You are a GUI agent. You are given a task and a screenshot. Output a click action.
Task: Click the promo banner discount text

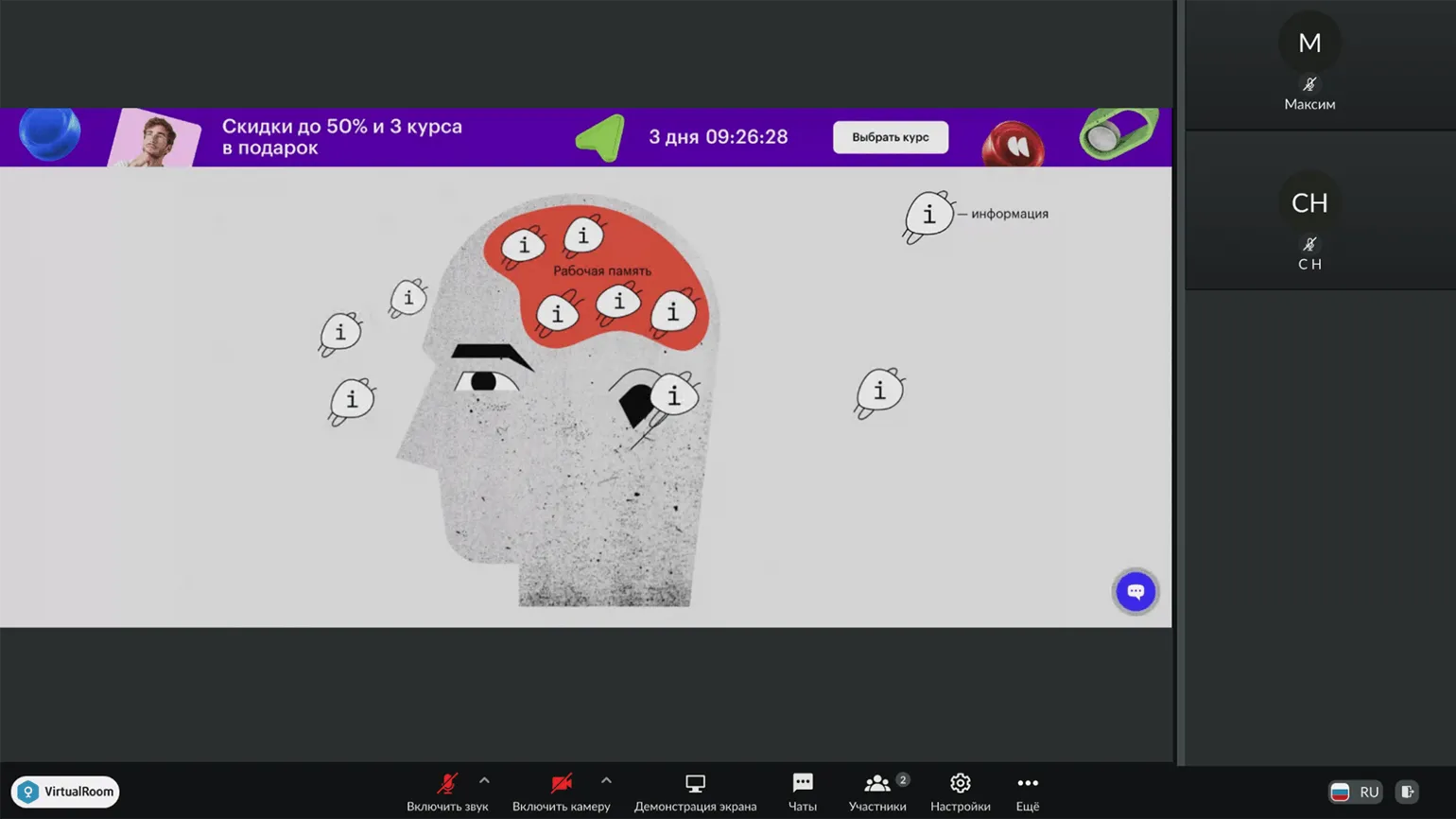click(341, 137)
